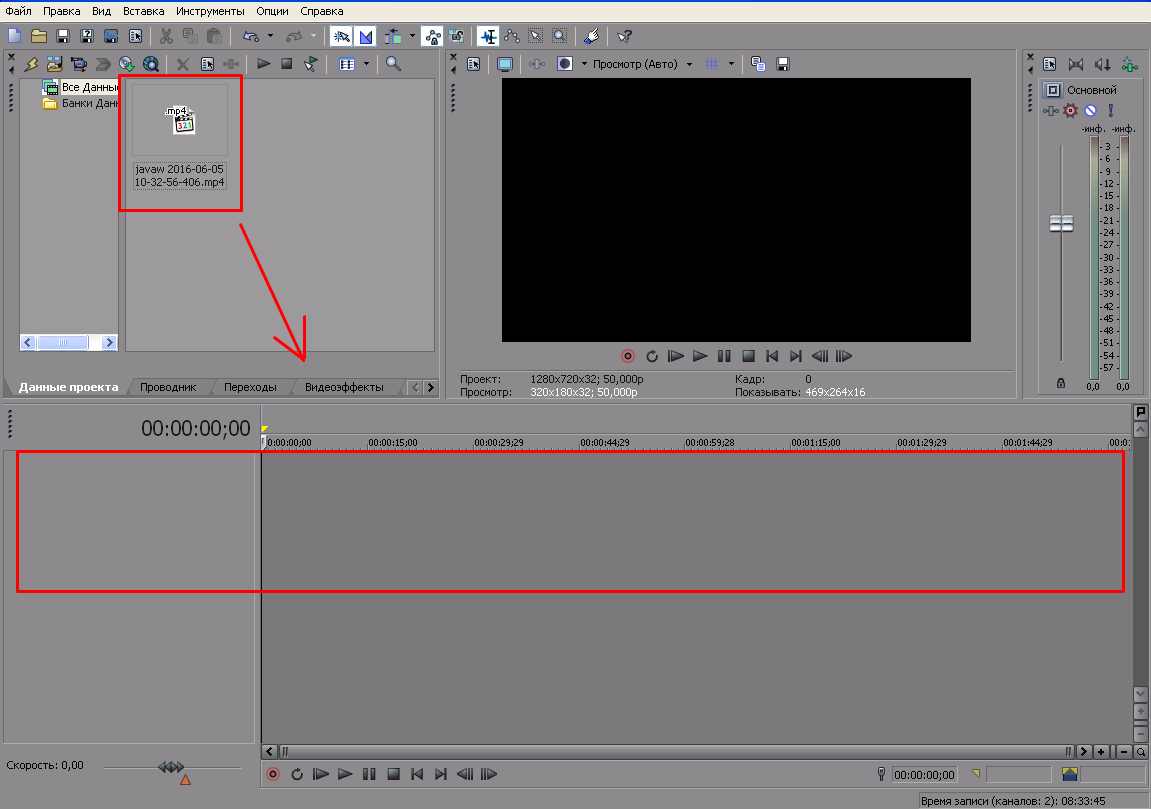Save the project using first floppy icon

coord(63,36)
